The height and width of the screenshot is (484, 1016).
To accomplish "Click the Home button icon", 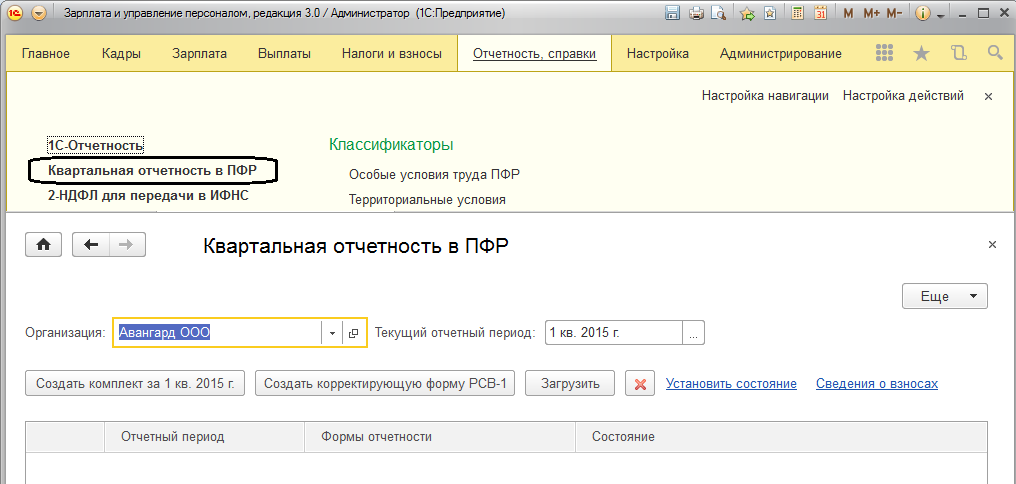I will [x=43, y=244].
